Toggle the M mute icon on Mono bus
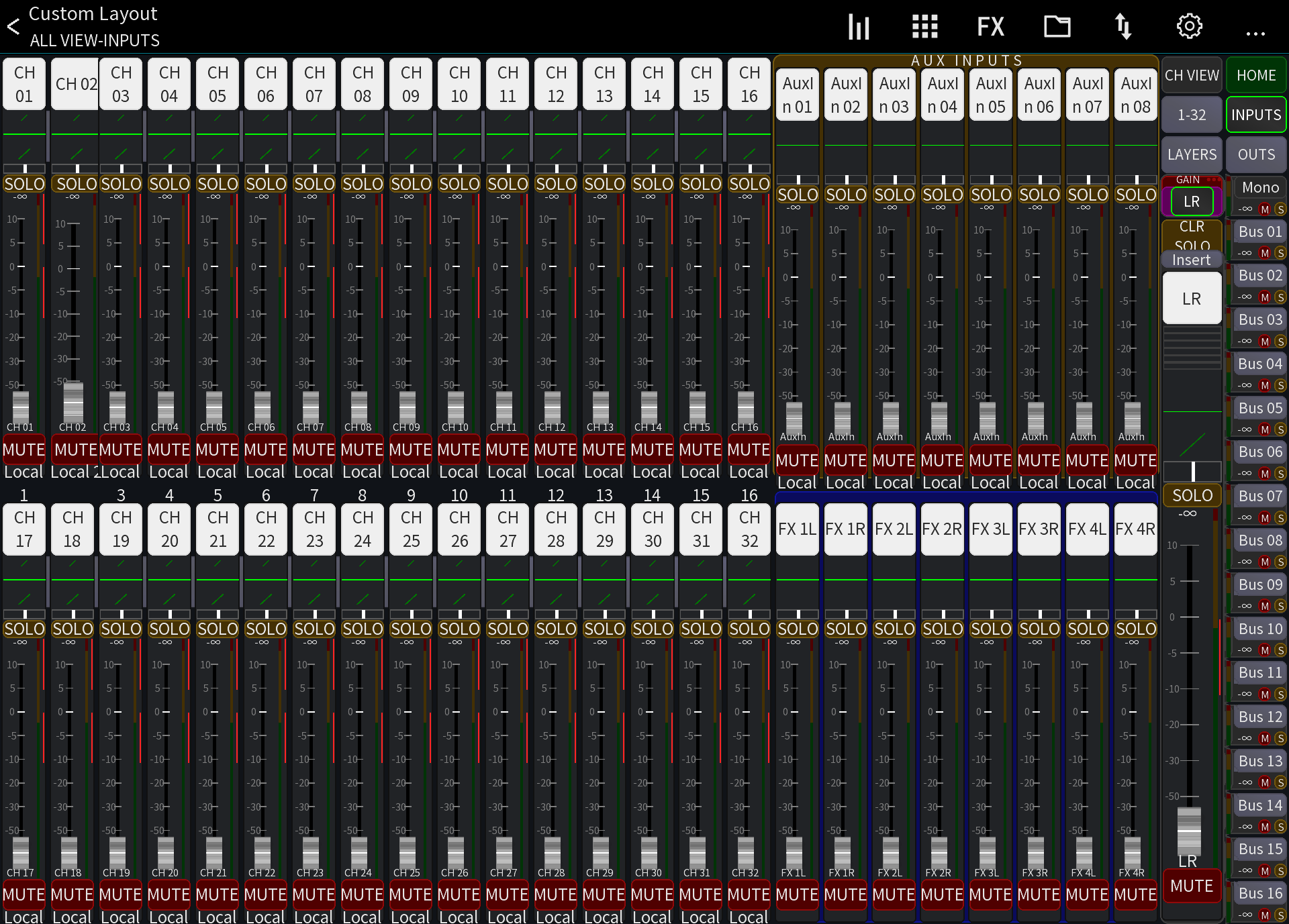Image resolution: width=1289 pixels, height=924 pixels. click(1265, 209)
